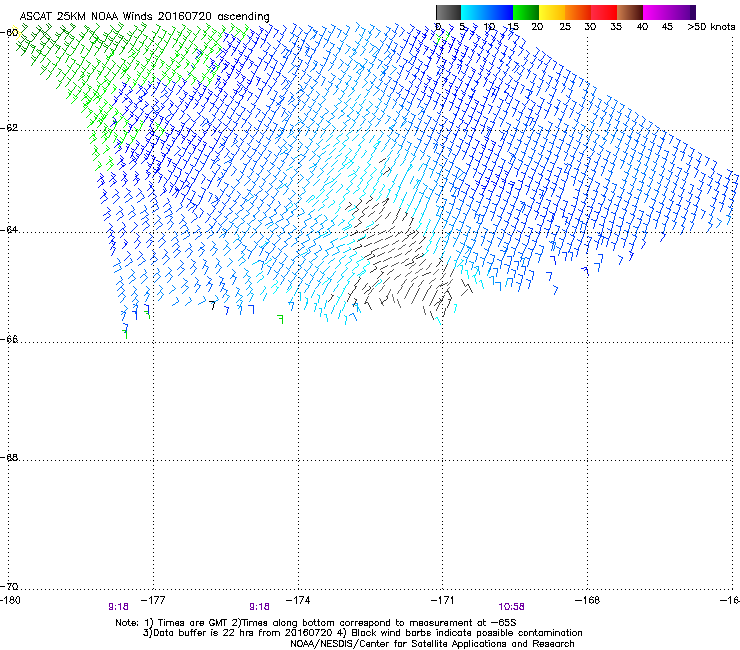Click the -180 longitude axis label
The width and height of the screenshot is (740, 650).
click(10, 600)
